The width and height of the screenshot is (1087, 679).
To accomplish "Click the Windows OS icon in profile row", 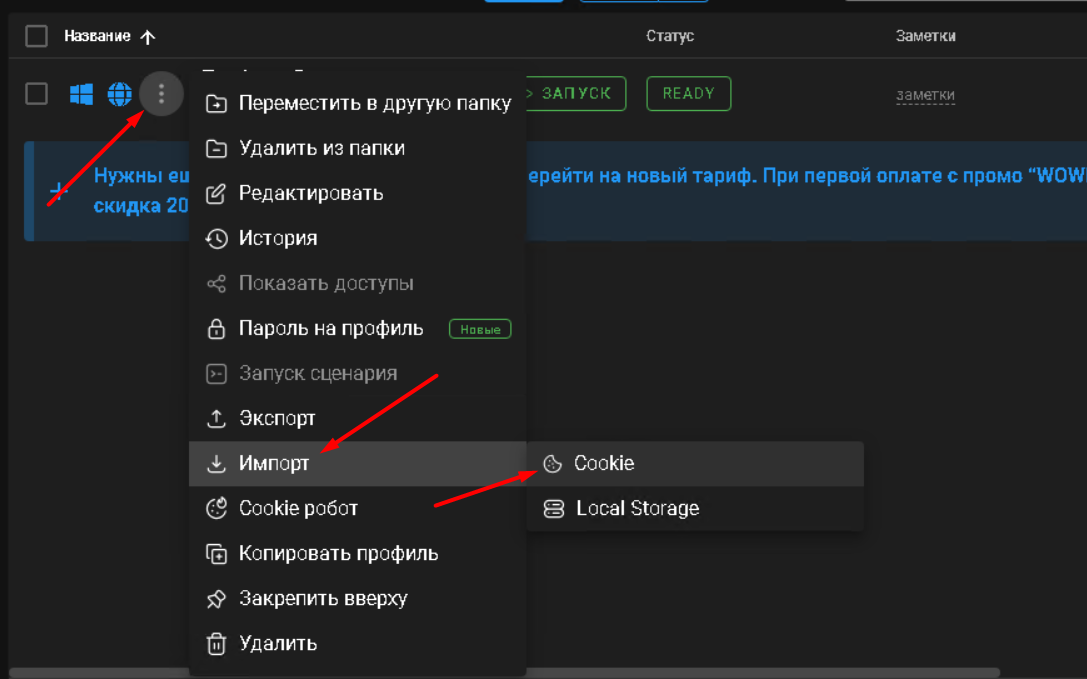I will coord(81,95).
